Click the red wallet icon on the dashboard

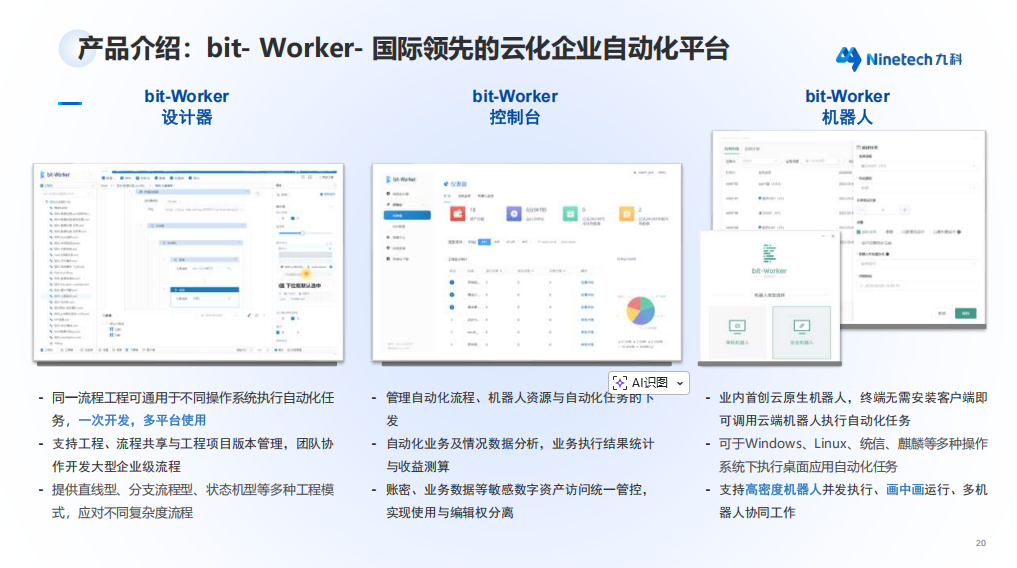459,214
